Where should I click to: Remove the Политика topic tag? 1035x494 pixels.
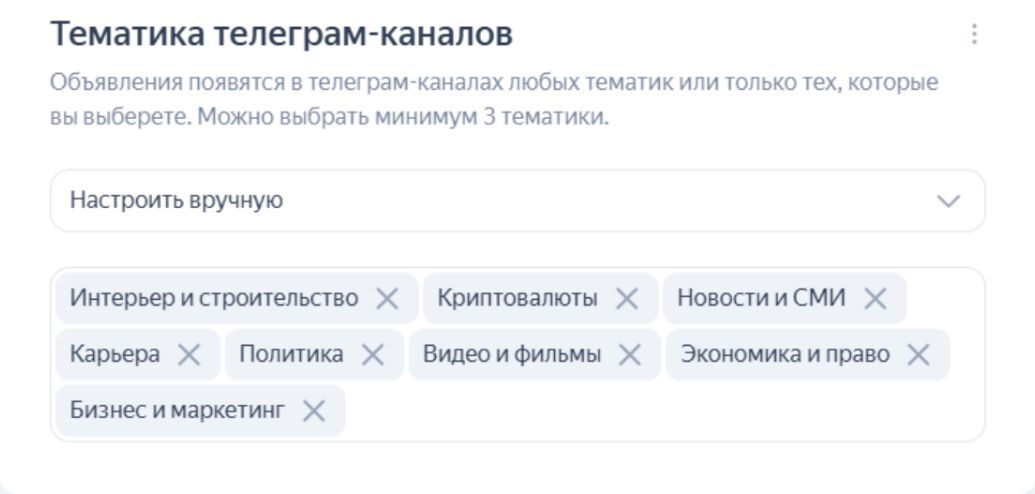[x=373, y=354]
